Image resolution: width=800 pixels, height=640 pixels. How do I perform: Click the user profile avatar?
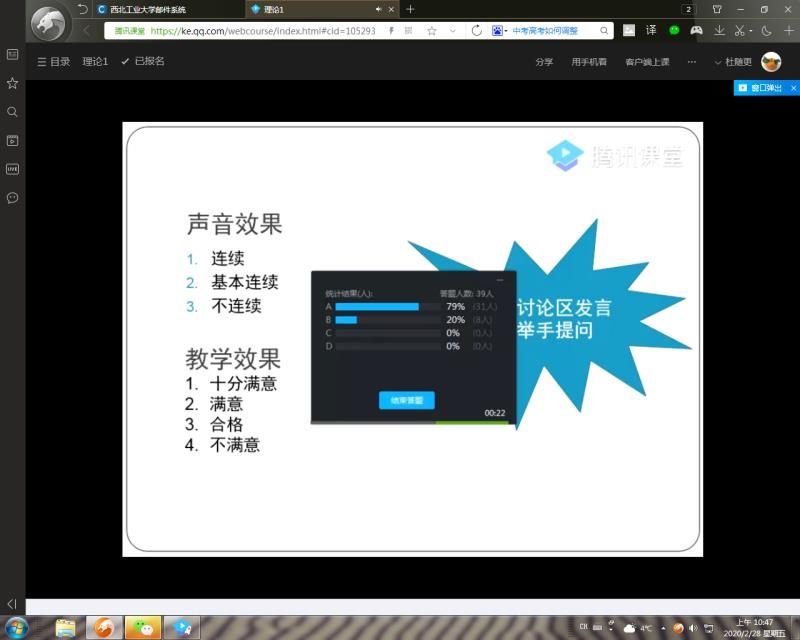click(771, 62)
